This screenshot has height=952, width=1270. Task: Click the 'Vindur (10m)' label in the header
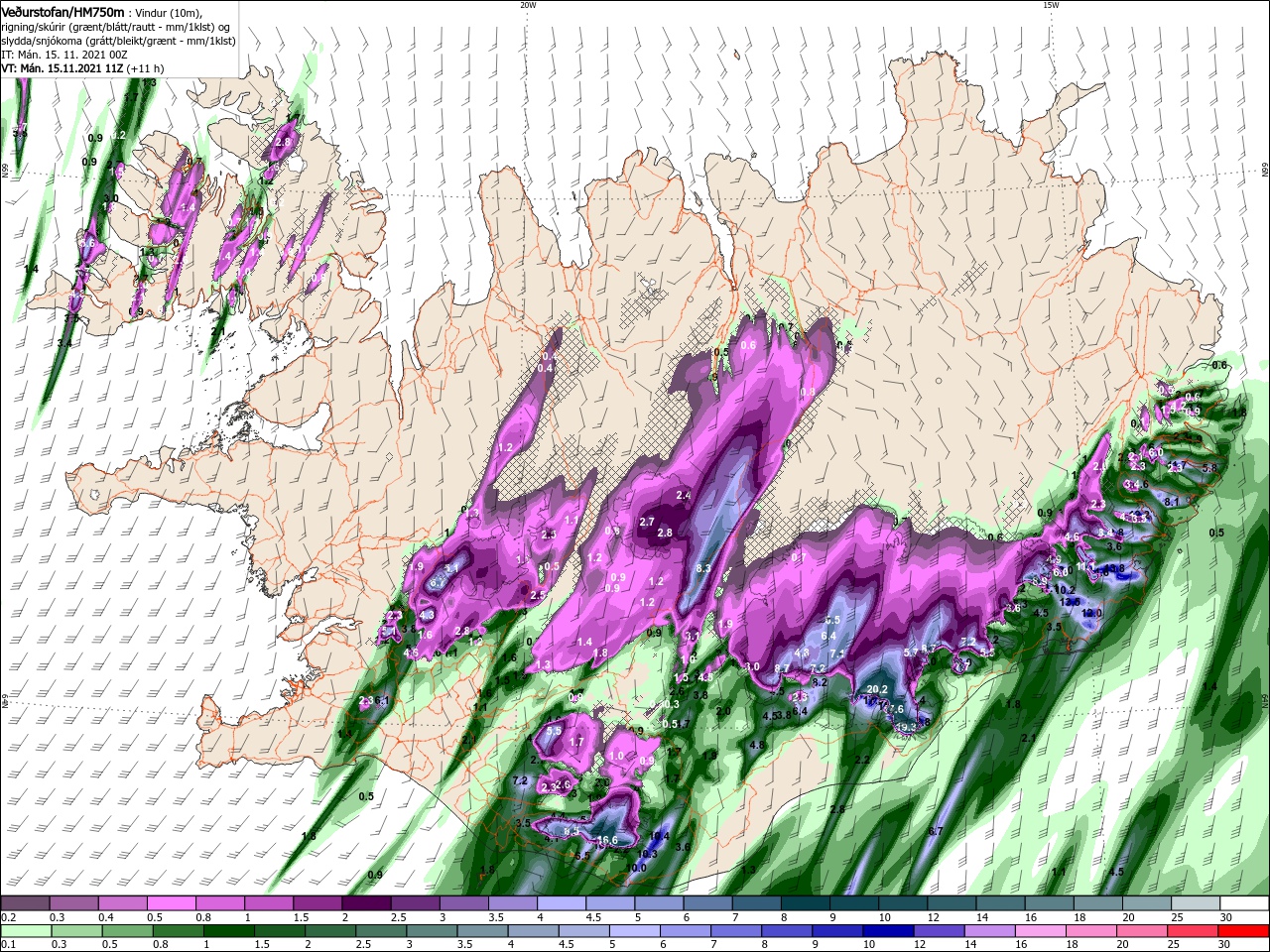(169, 13)
